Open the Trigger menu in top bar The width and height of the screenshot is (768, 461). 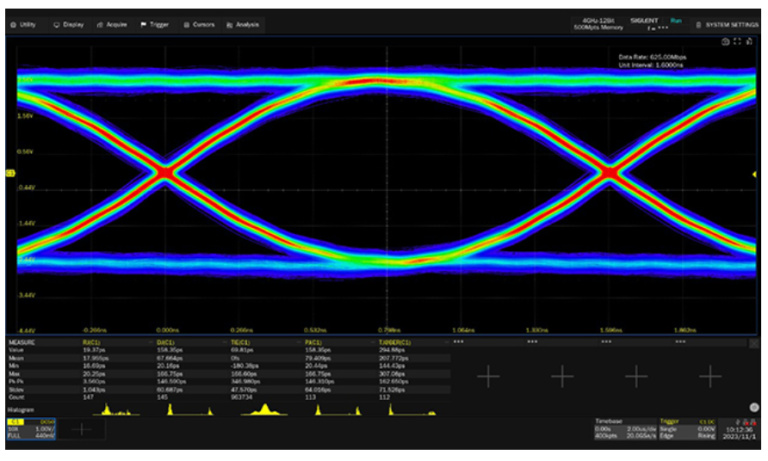[155, 23]
